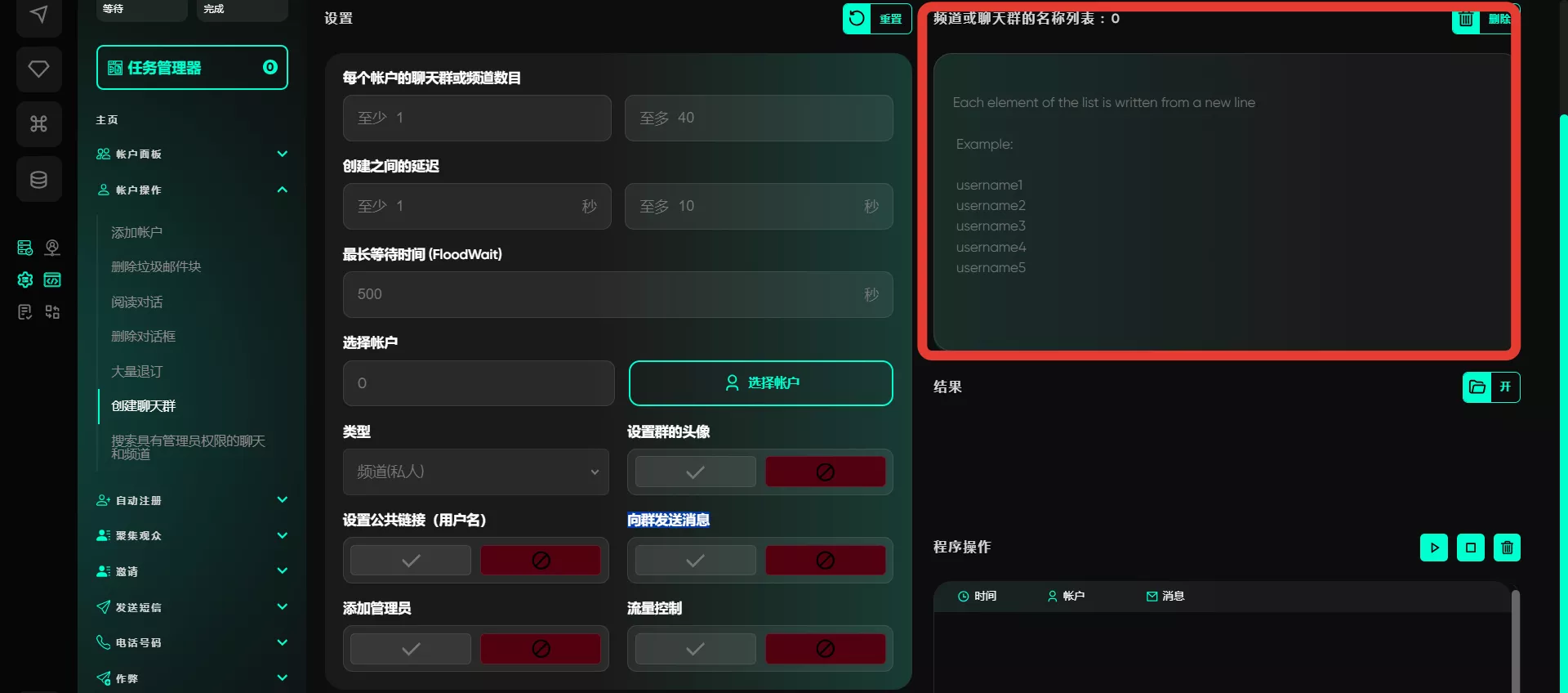The width and height of the screenshot is (1568, 693).
Task: Click the minimum creation delay field
Action: (477, 206)
